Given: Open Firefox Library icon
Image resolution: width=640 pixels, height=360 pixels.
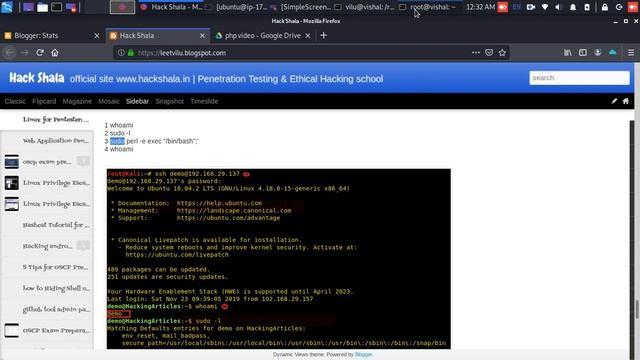Looking at the screenshot, I should [568, 53].
